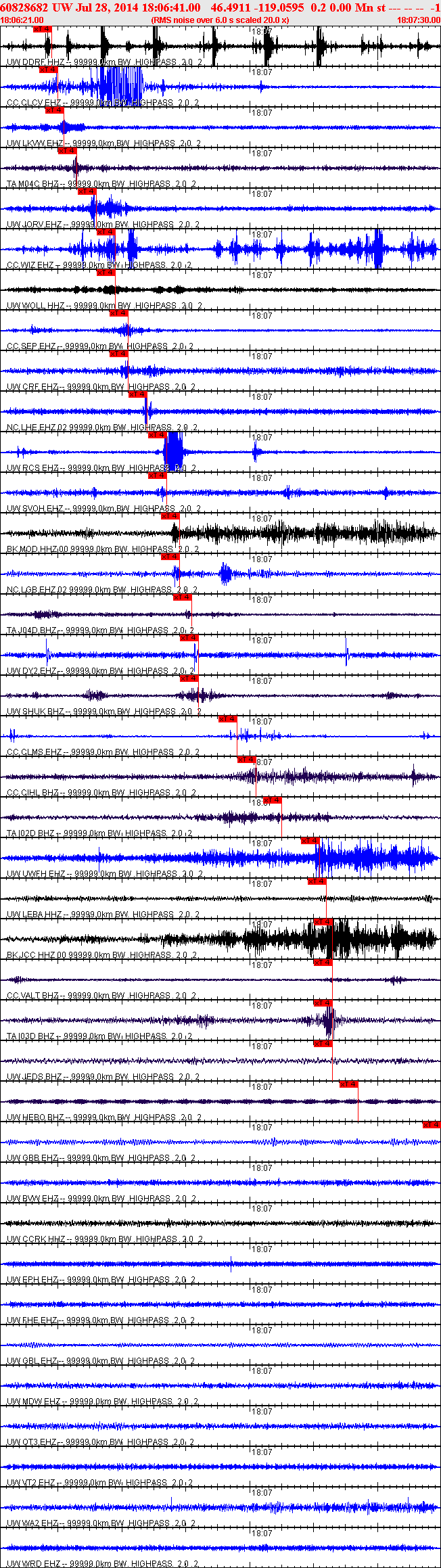
Task: Select the TA M04C BHZ station label
Action: coord(32,184)
